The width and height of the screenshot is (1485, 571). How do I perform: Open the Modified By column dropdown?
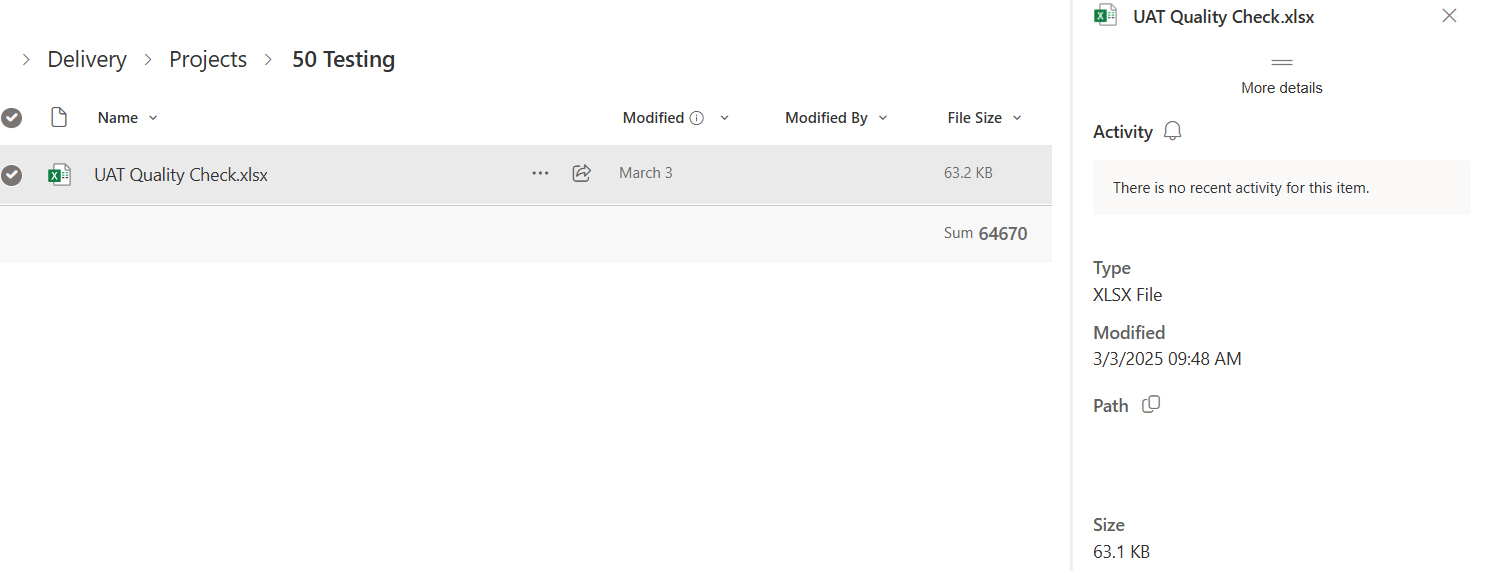[883, 118]
